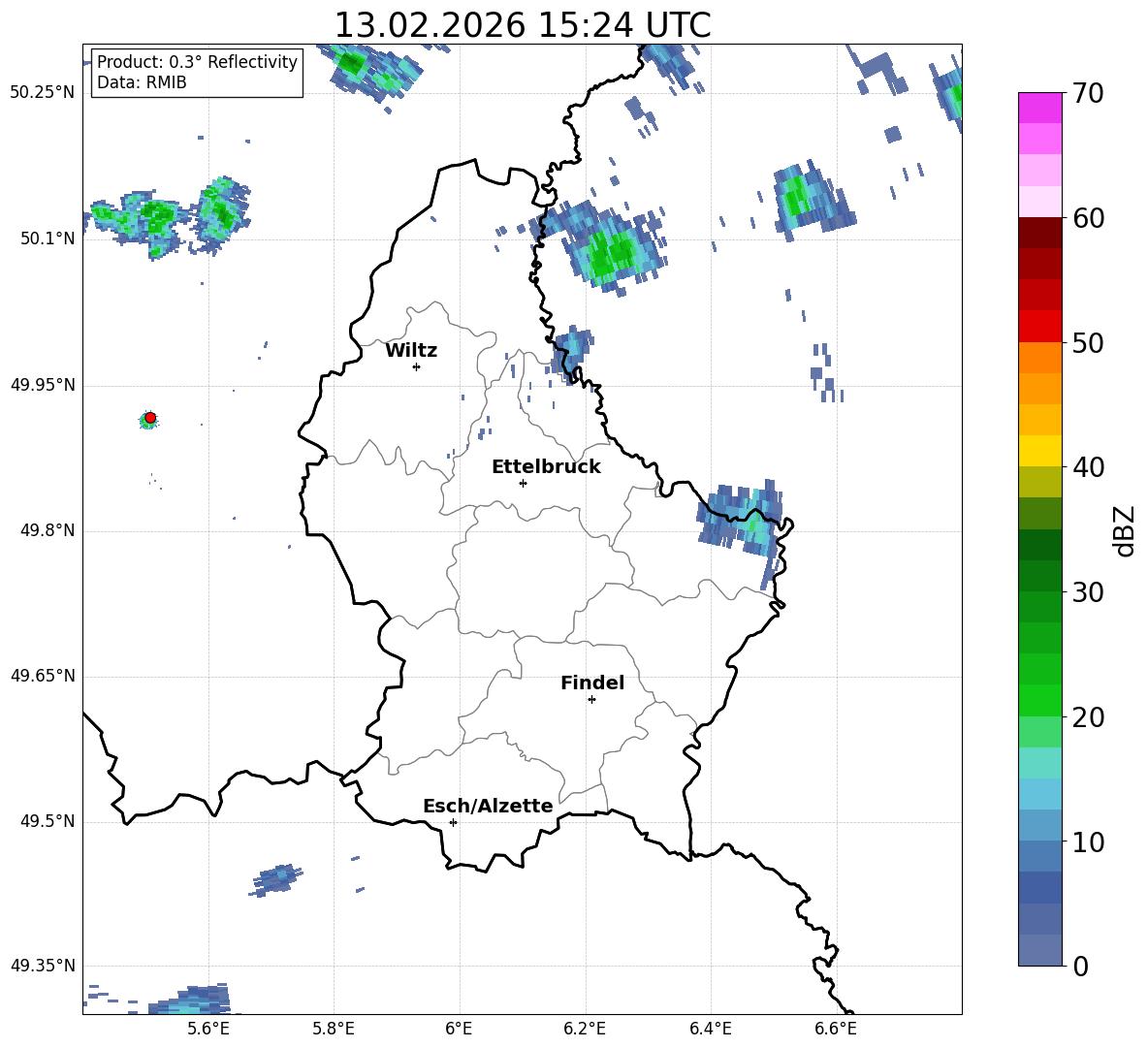Click the 'Data: RMIB' text
The height and width of the screenshot is (1048, 1148).
pyautogui.click(x=142, y=82)
